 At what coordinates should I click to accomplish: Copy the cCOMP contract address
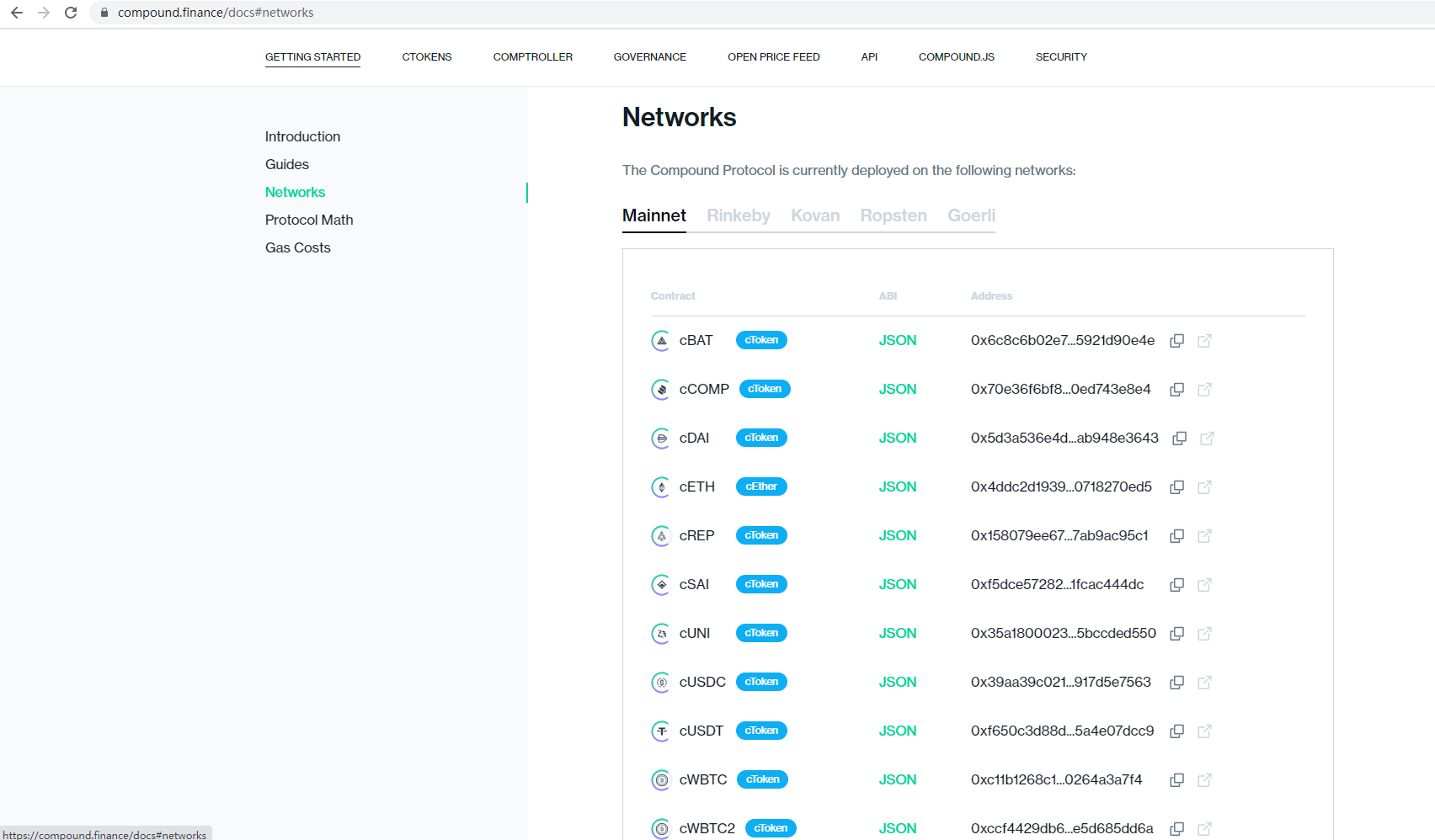(x=1177, y=390)
